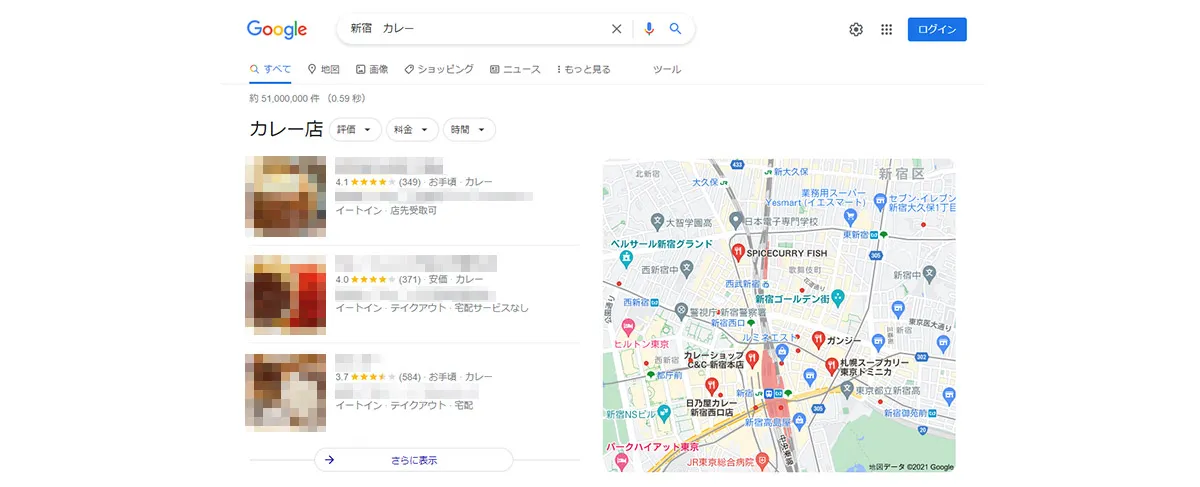
Task: Click the 日本電子専門学校 marker
Action: (735, 220)
